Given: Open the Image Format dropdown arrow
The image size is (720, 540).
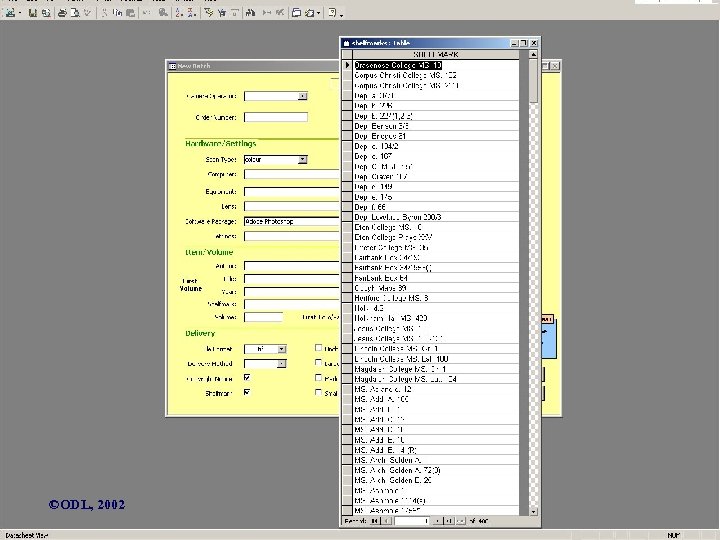Looking at the screenshot, I should (281, 349).
